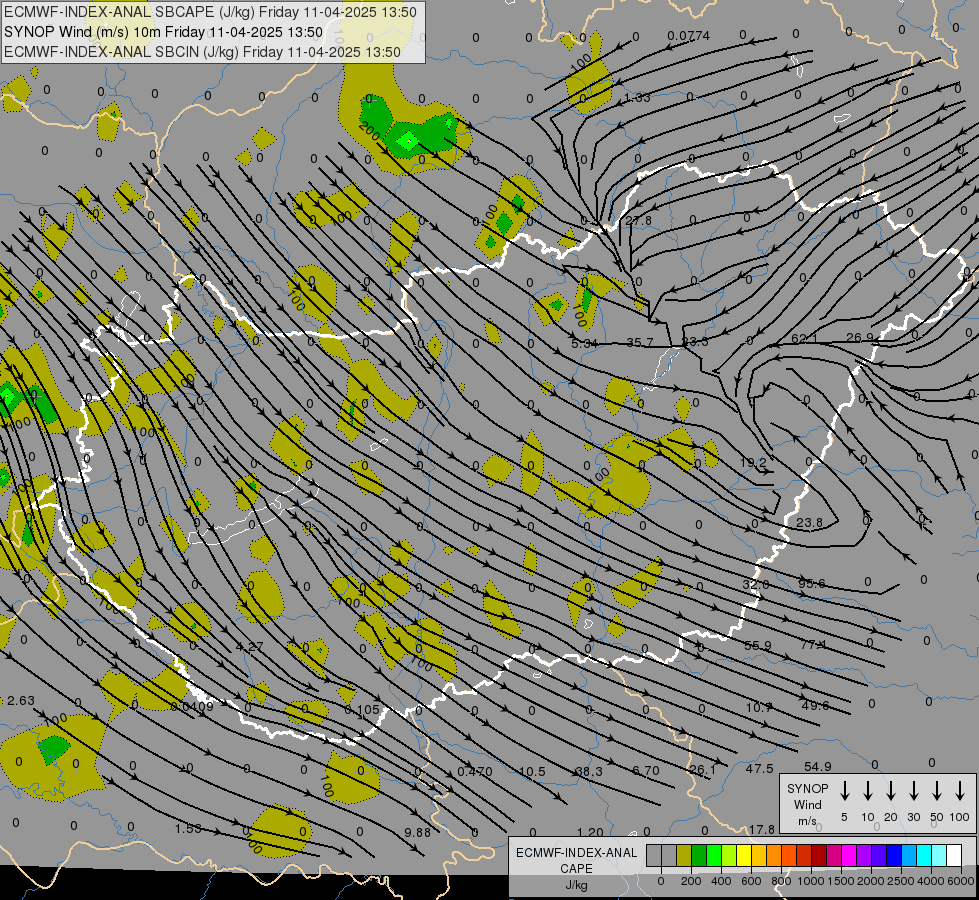Select the cyan swatch before 4000 tick
Image resolution: width=979 pixels, height=900 pixels.
coord(924,855)
